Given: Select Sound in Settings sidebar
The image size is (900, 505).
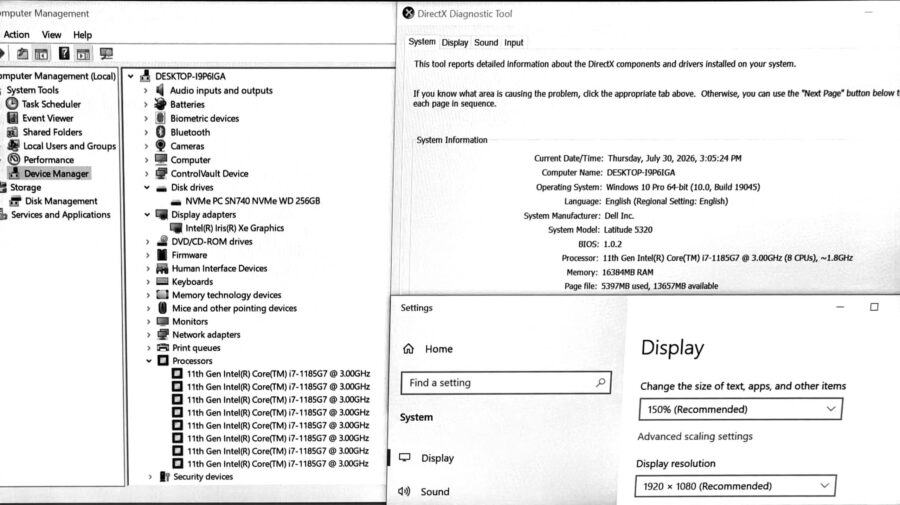Looking at the screenshot, I should click(435, 491).
